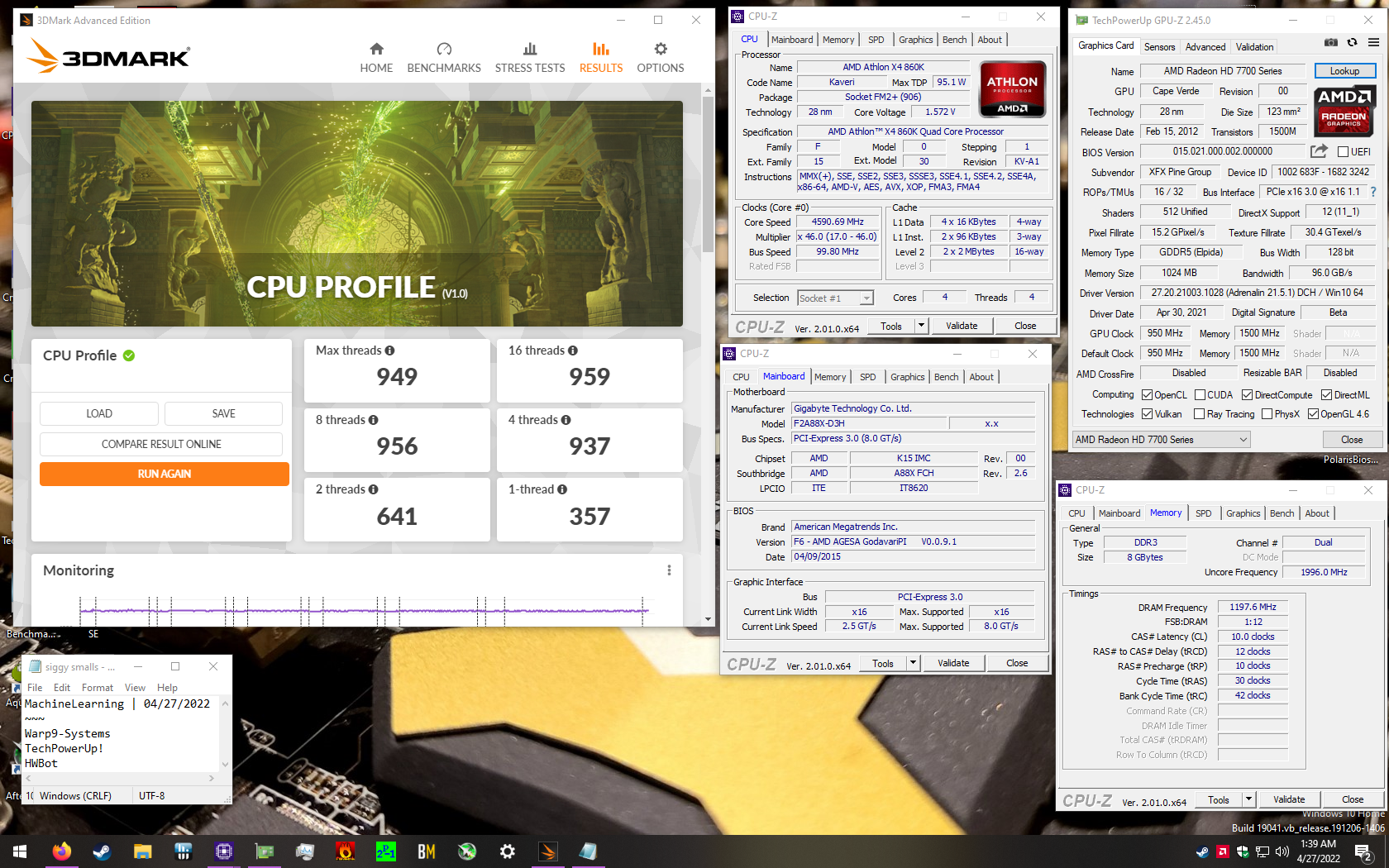This screenshot has height=868, width=1389.
Task: Open Notepad taskbar icon
Action: click(588, 851)
